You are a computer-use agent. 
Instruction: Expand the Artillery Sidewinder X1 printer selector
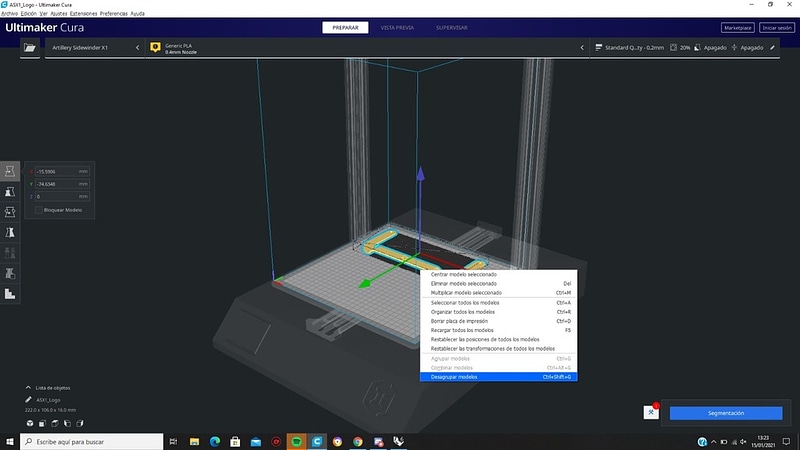tap(95, 47)
